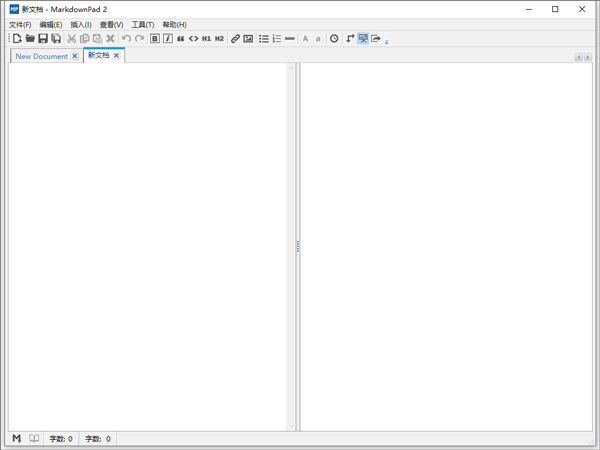The image size is (600, 450).
Task: Open the 工具(T) menu
Action: coord(143,25)
